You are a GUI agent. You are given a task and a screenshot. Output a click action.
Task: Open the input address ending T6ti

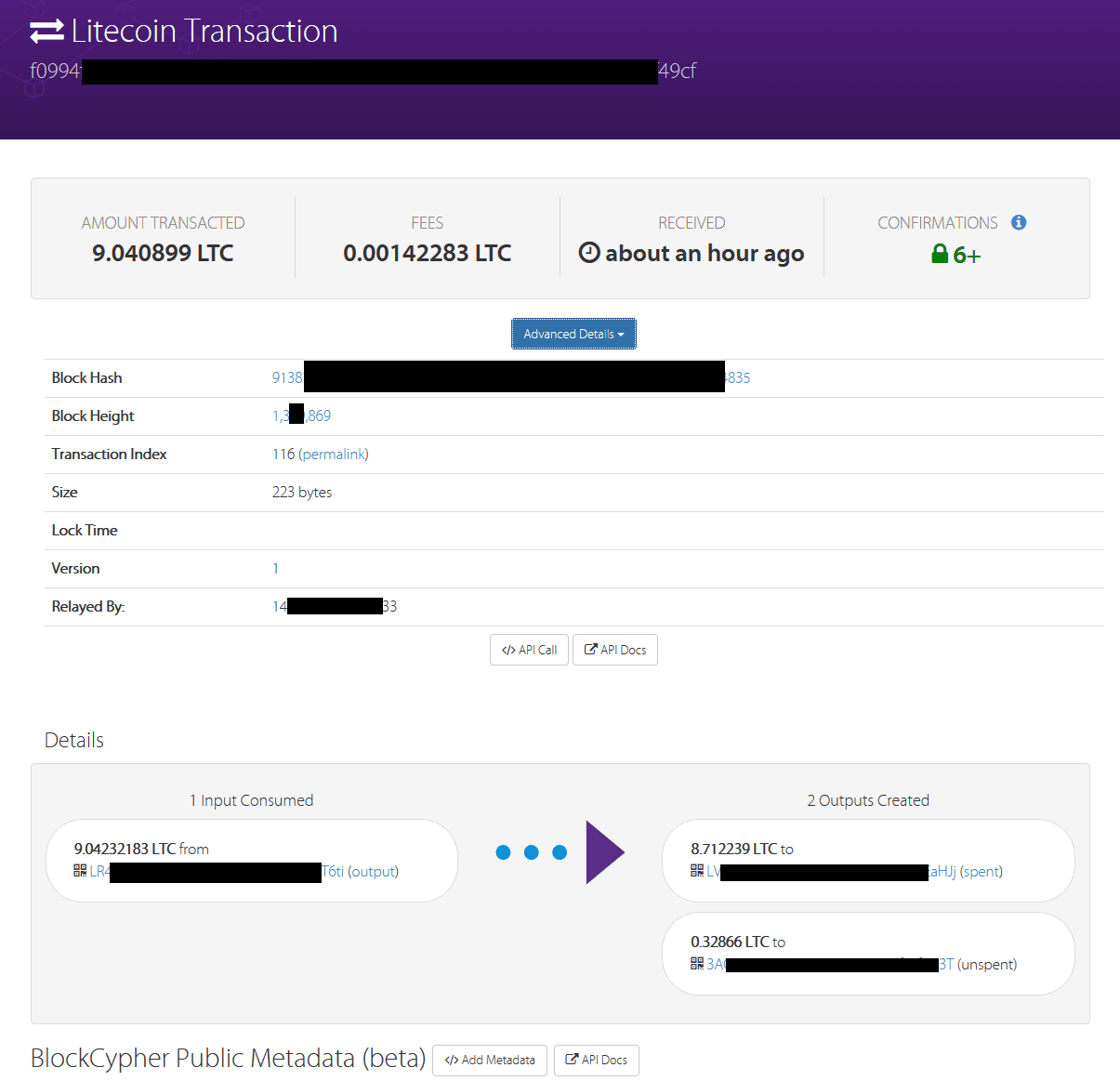coord(217,871)
